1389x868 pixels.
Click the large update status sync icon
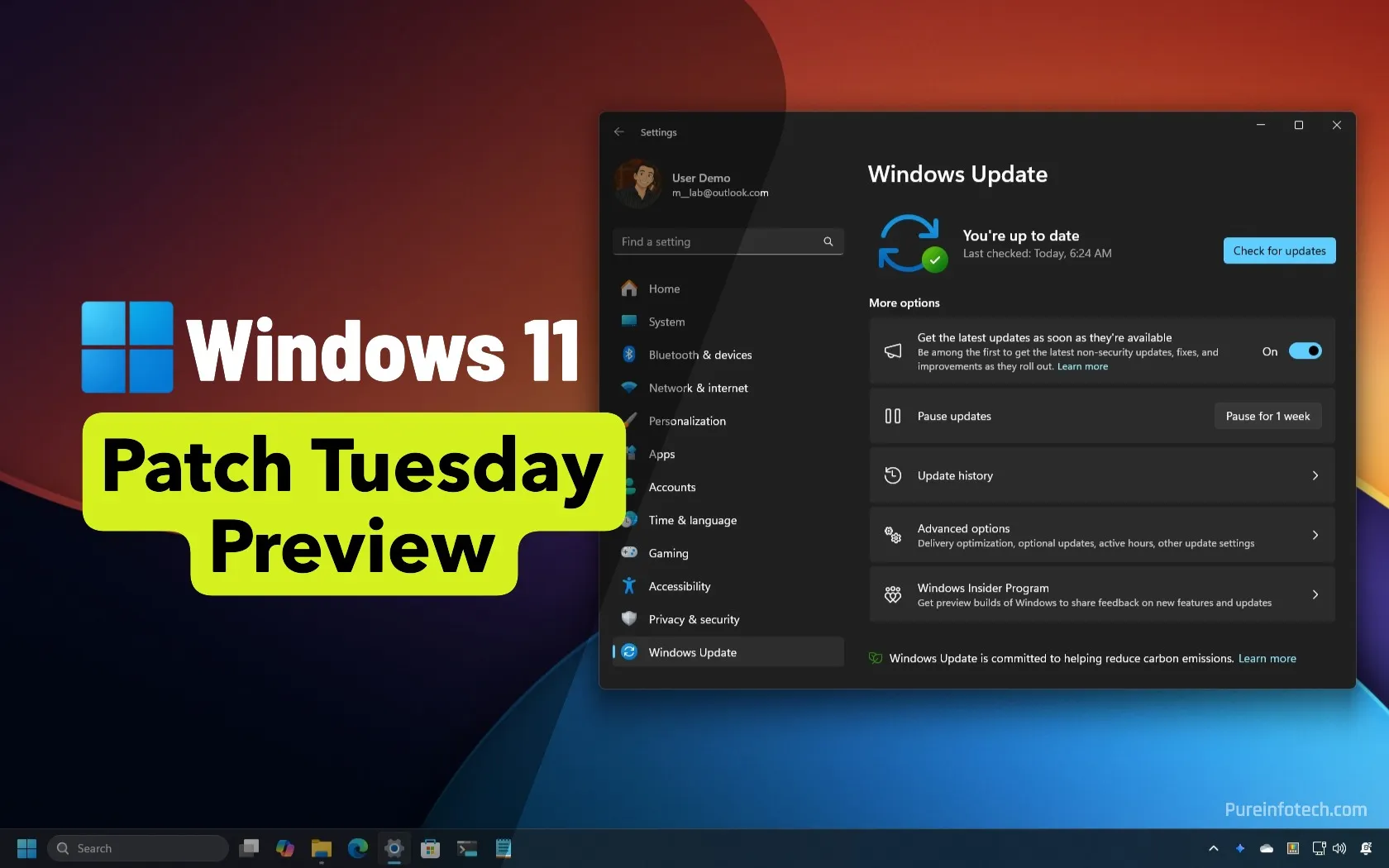click(911, 243)
